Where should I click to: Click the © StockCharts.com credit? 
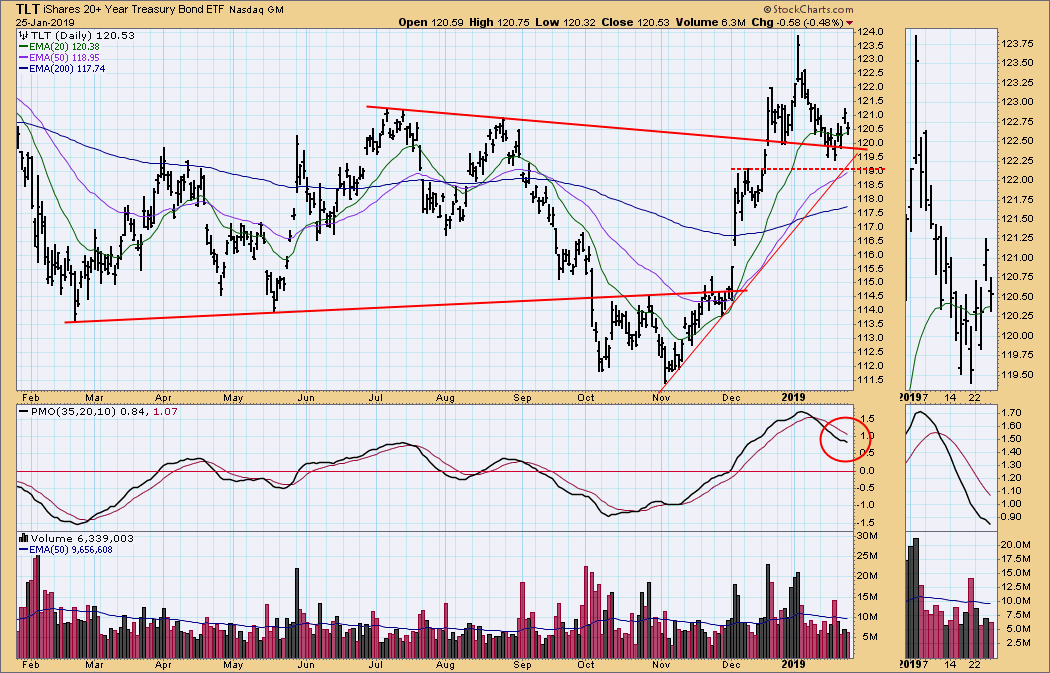point(808,9)
